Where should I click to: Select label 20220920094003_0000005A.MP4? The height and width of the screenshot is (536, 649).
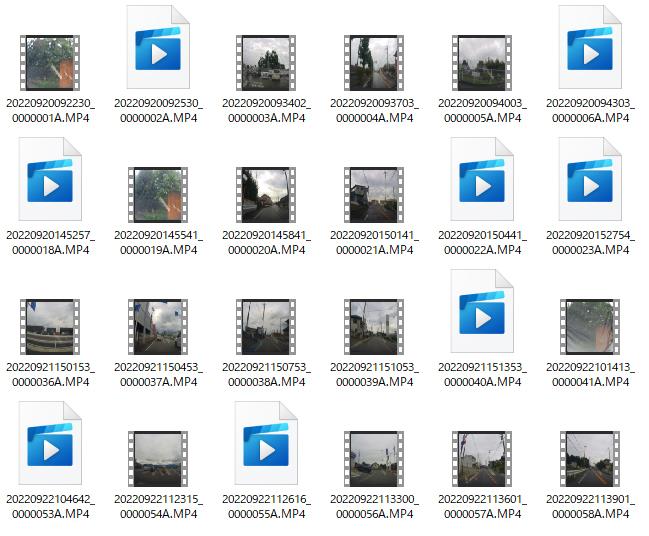coord(483,111)
